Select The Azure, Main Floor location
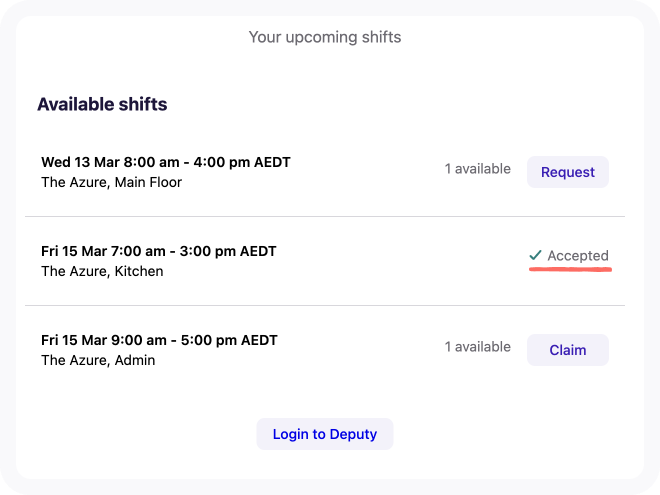660x495 pixels. [111, 182]
